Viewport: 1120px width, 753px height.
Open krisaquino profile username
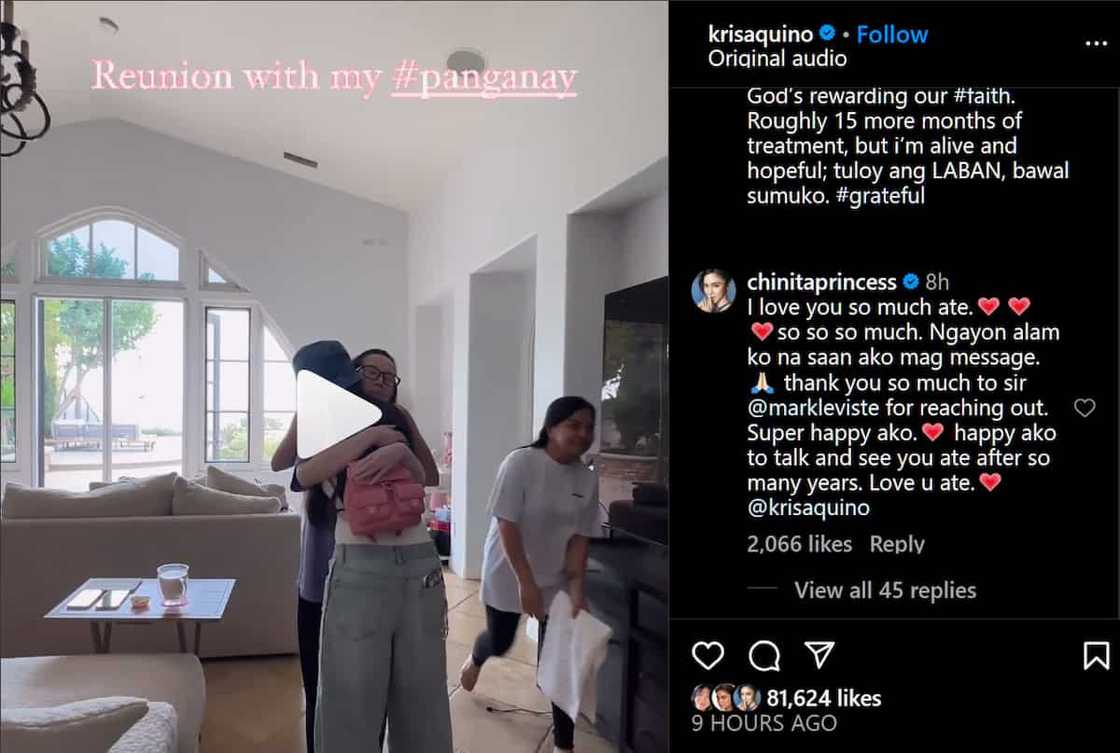pos(761,34)
